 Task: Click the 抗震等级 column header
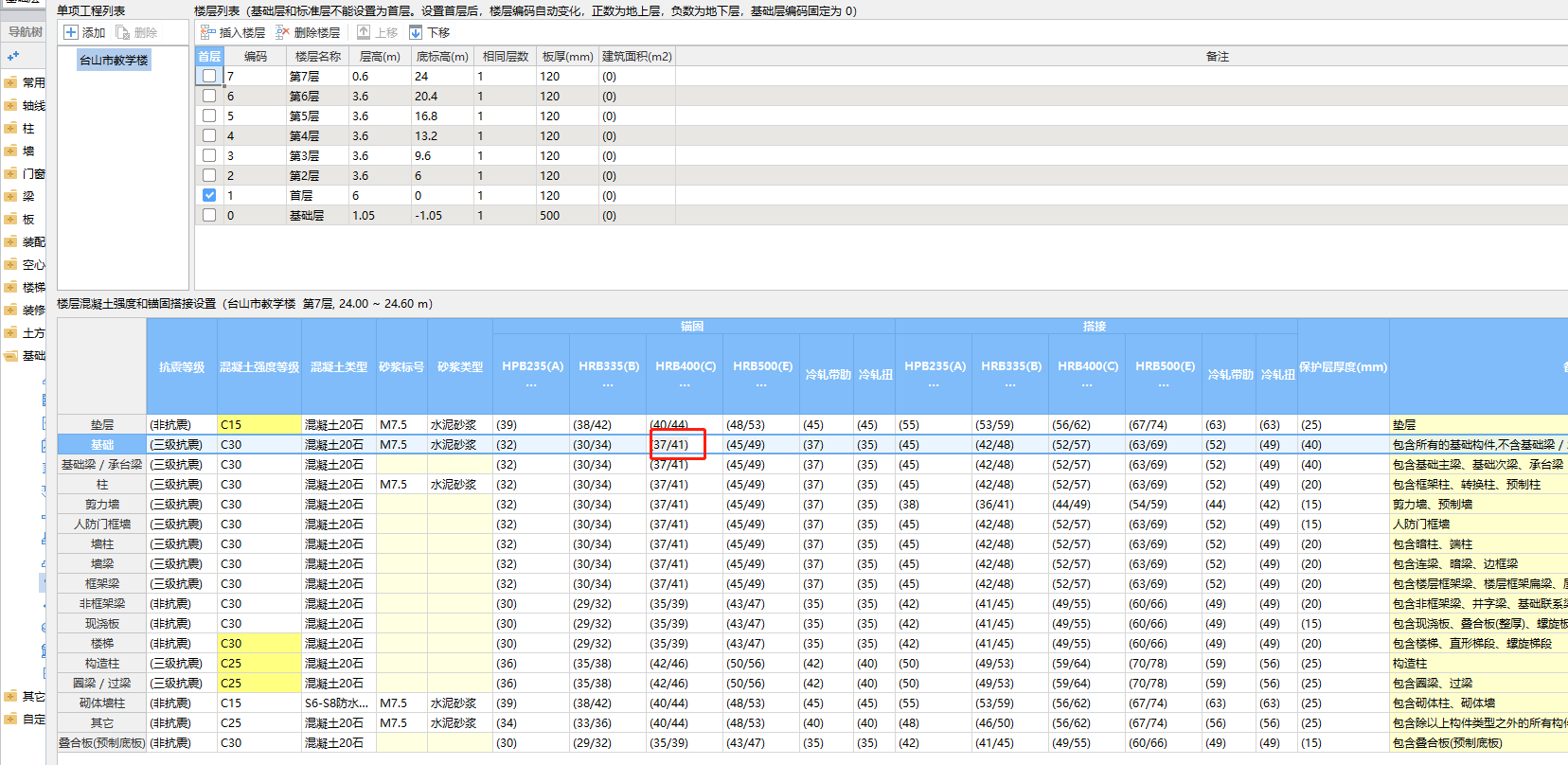(182, 367)
